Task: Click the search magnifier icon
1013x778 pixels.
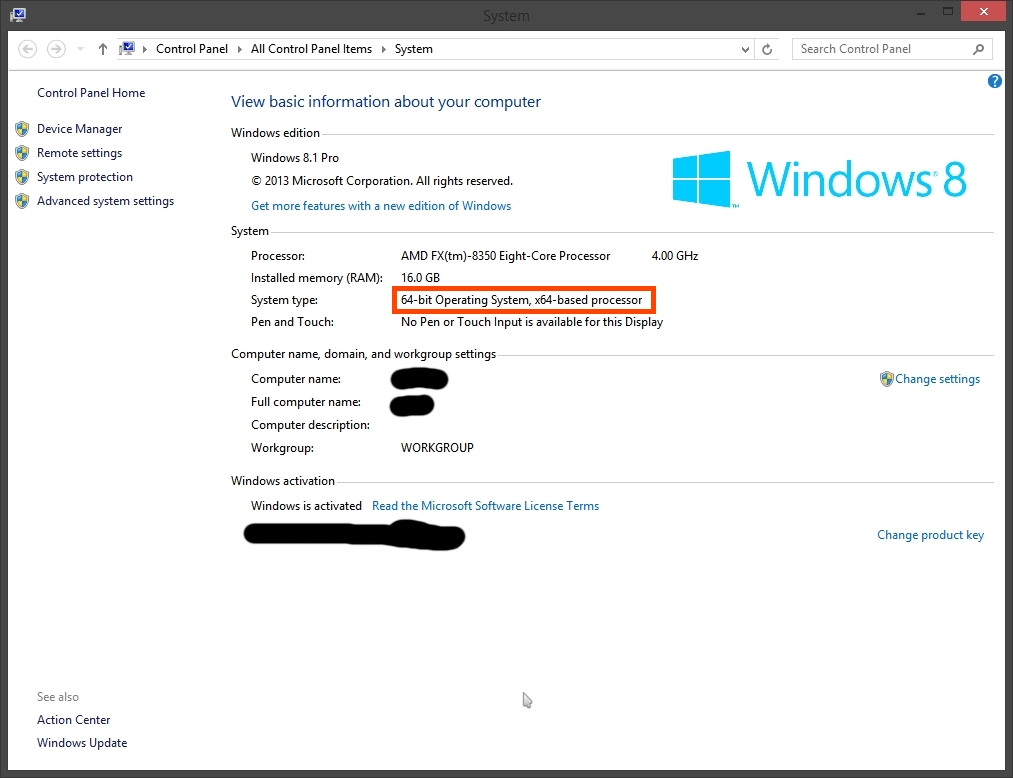Action: coord(979,49)
